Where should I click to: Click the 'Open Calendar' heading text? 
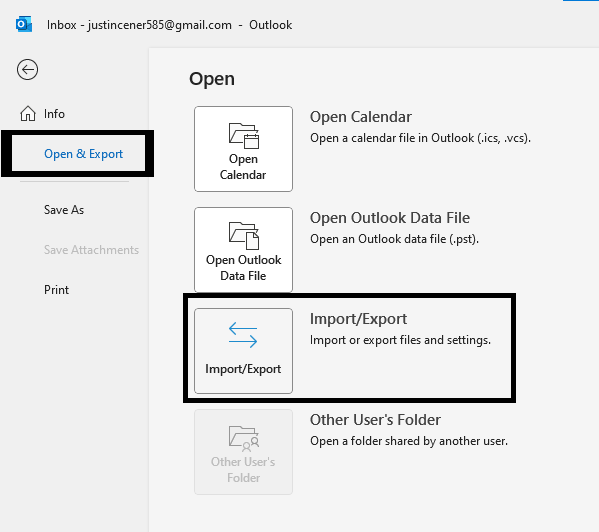point(361,117)
